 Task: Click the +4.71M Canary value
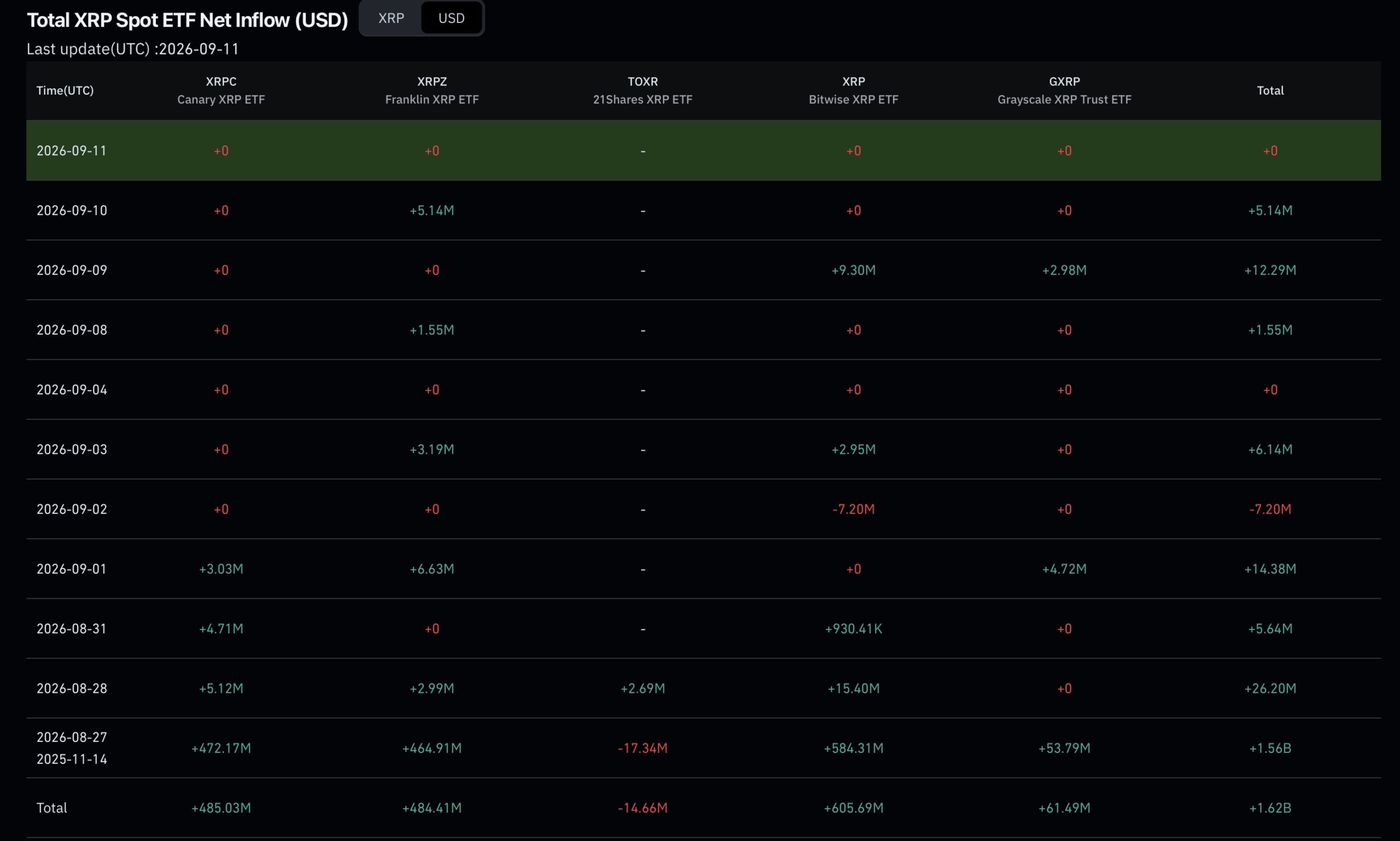(x=221, y=628)
